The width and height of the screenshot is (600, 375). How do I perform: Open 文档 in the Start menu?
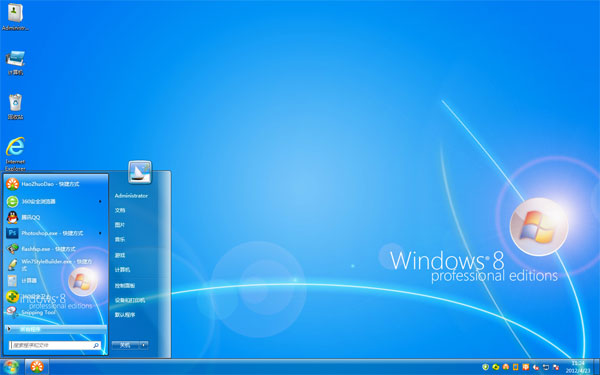120,210
